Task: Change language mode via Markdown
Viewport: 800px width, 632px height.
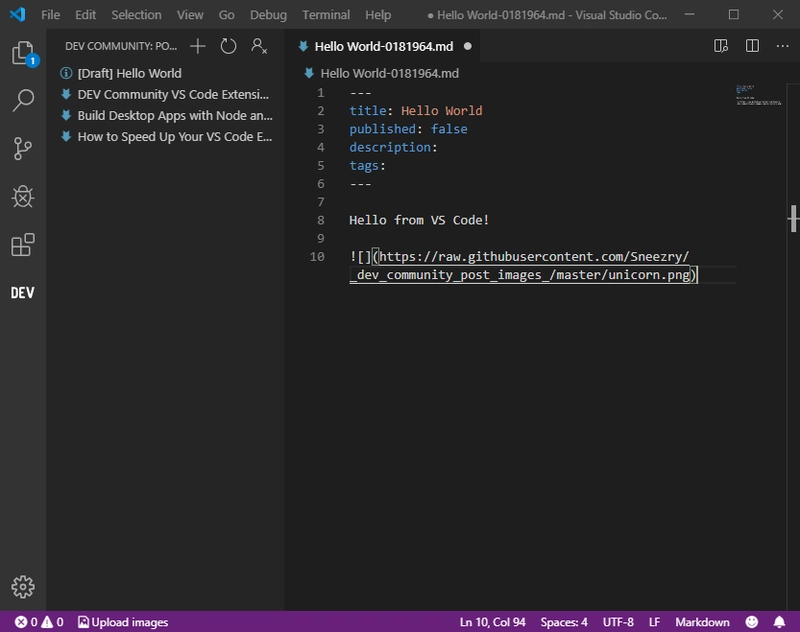Action: (702, 622)
